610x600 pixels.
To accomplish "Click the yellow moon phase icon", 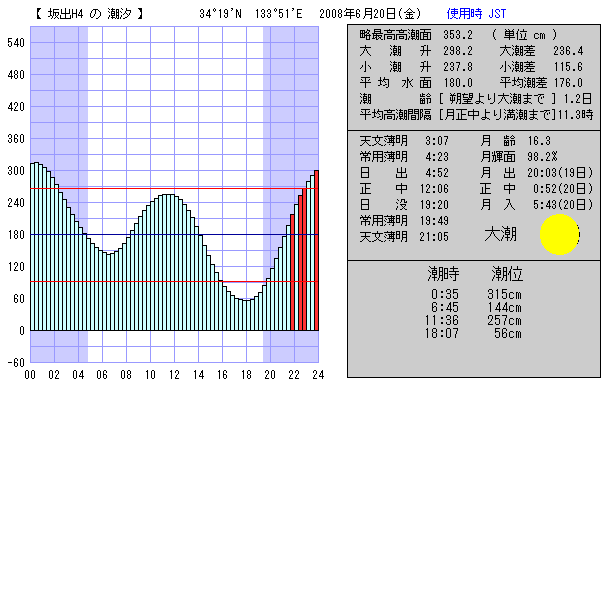I will 559,234.
